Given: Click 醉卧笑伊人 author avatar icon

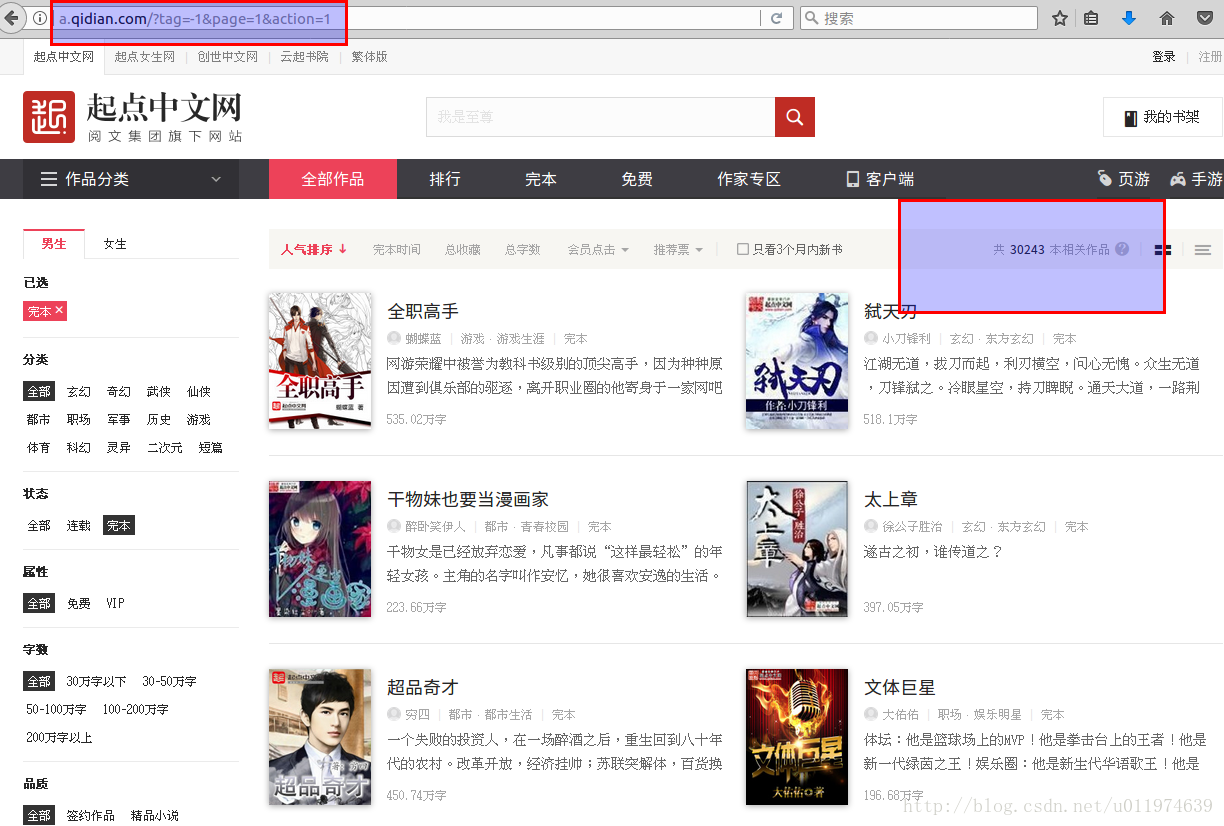Looking at the screenshot, I should (394, 527).
